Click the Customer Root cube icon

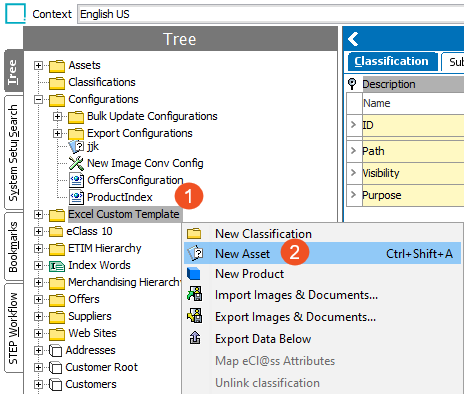pyautogui.click(x=55, y=367)
